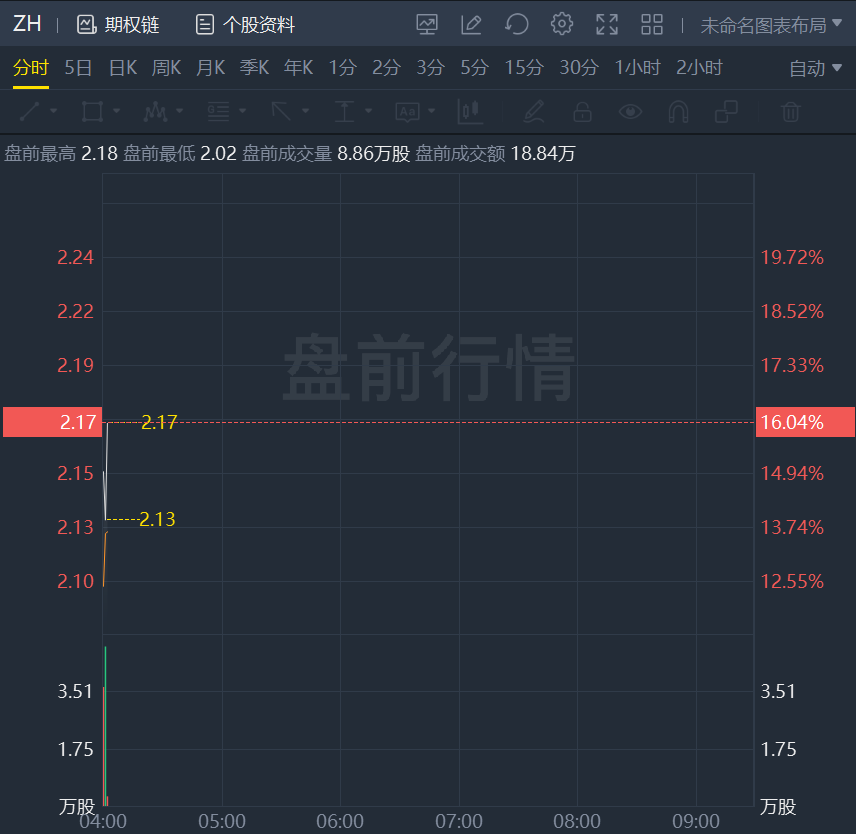Open the multi-chart grid layout icon
The height and width of the screenshot is (834, 856).
tap(652, 25)
